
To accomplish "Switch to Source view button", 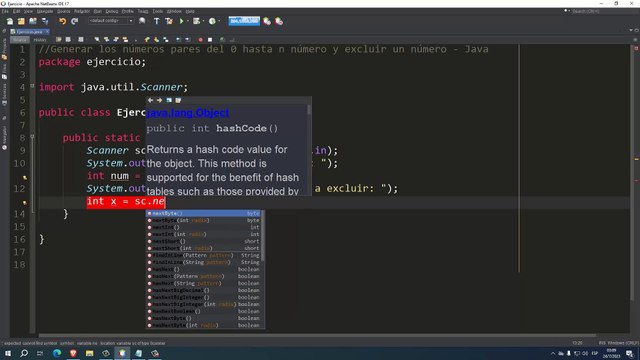I will pyautogui.click(x=20, y=40).
